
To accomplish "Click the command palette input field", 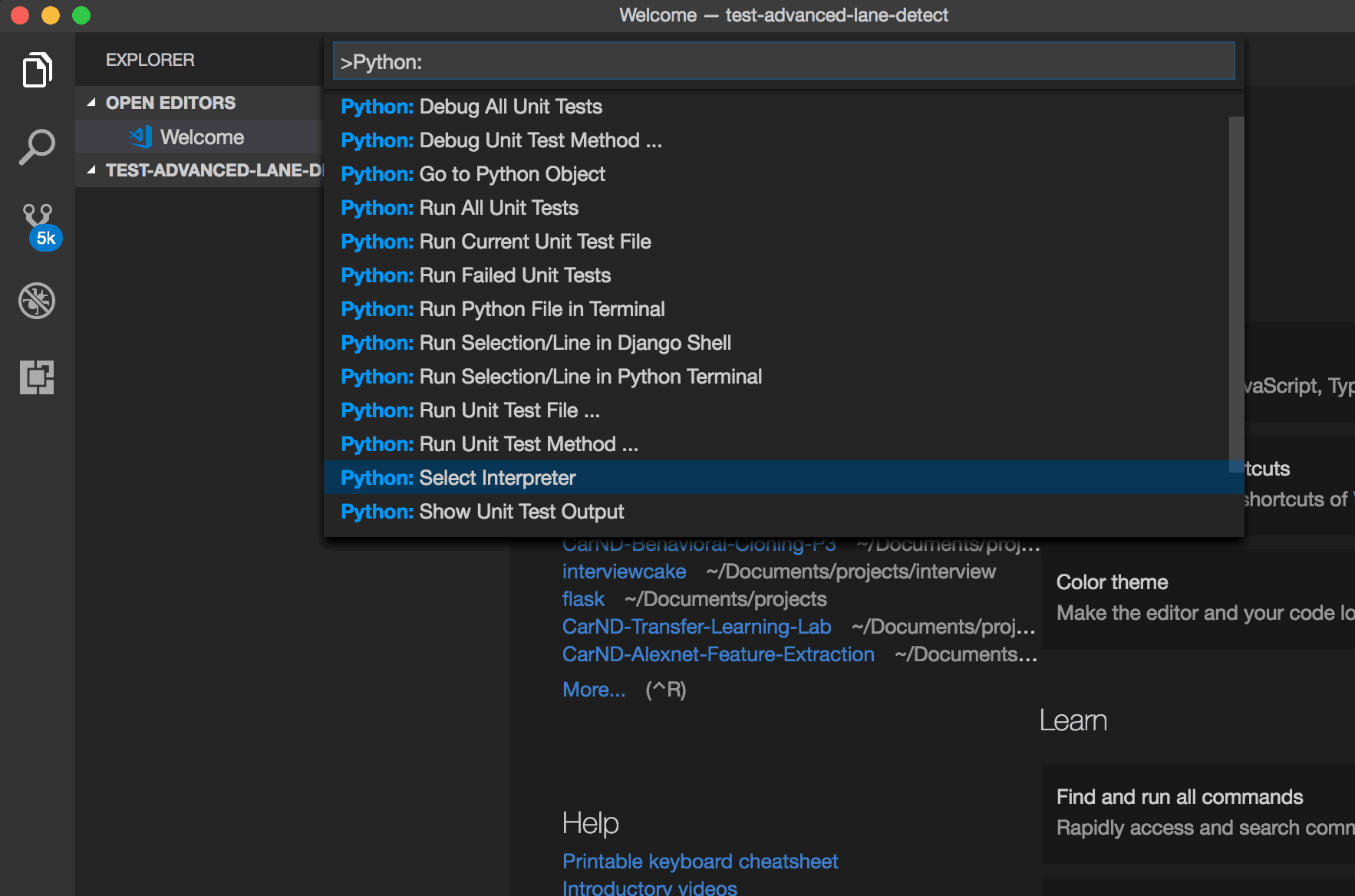I will point(783,62).
